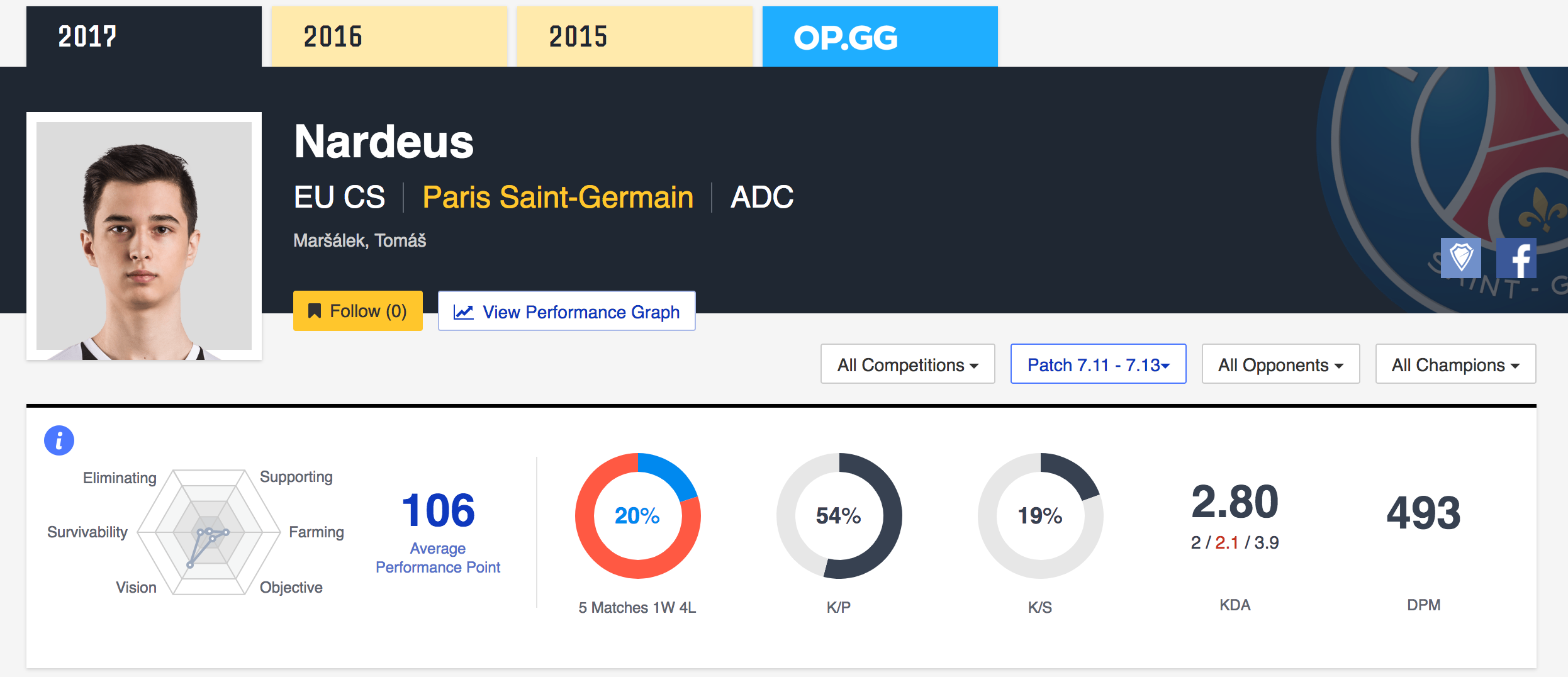Expand the Patch 7.11 - 7.13 filter
This screenshot has width=1568, height=677.
(x=1098, y=364)
